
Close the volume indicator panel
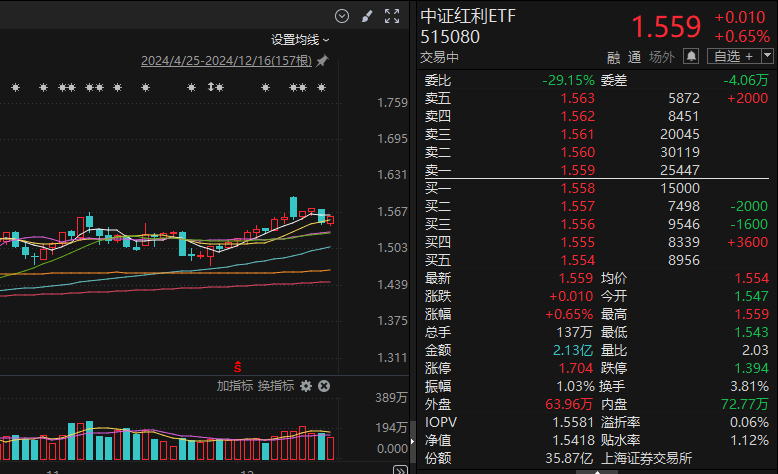pos(324,386)
